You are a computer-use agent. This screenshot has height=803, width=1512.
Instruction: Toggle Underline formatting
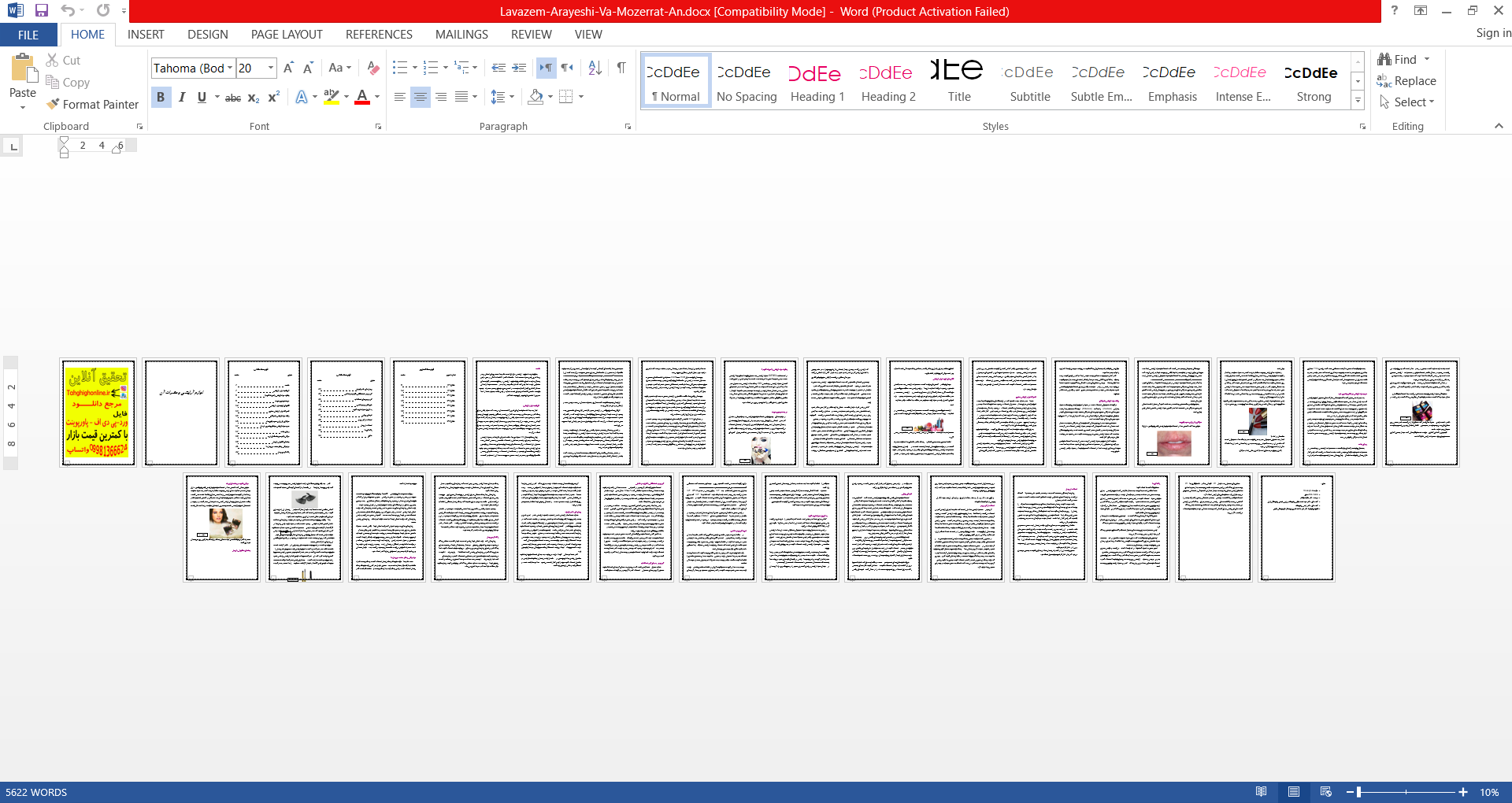[202, 98]
